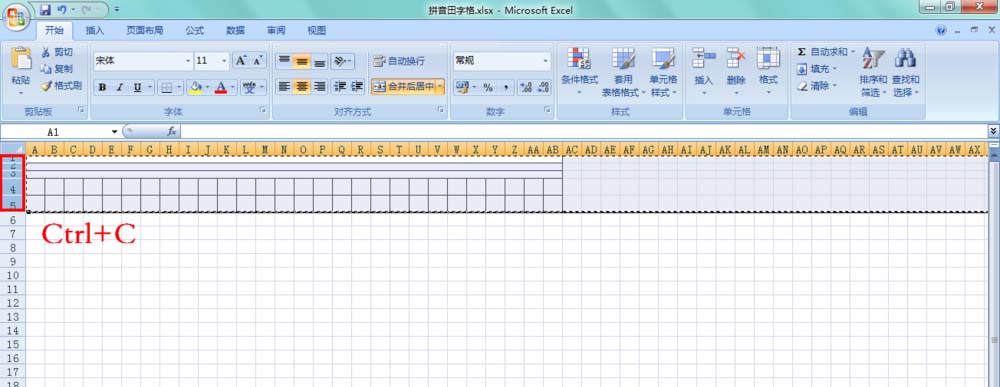Open the 视图 ribbon tab
This screenshot has width=1000, height=387.
tap(316, 30)
